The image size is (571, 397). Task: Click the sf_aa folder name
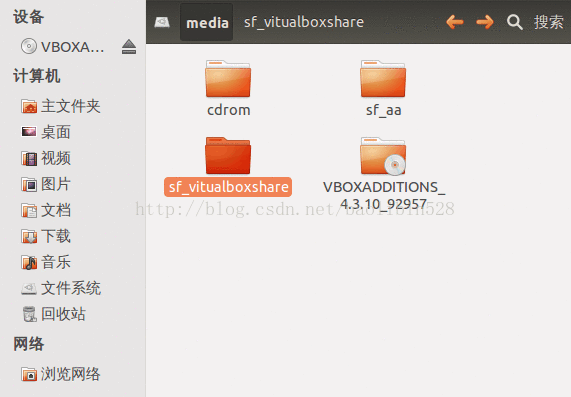(384, 110)
